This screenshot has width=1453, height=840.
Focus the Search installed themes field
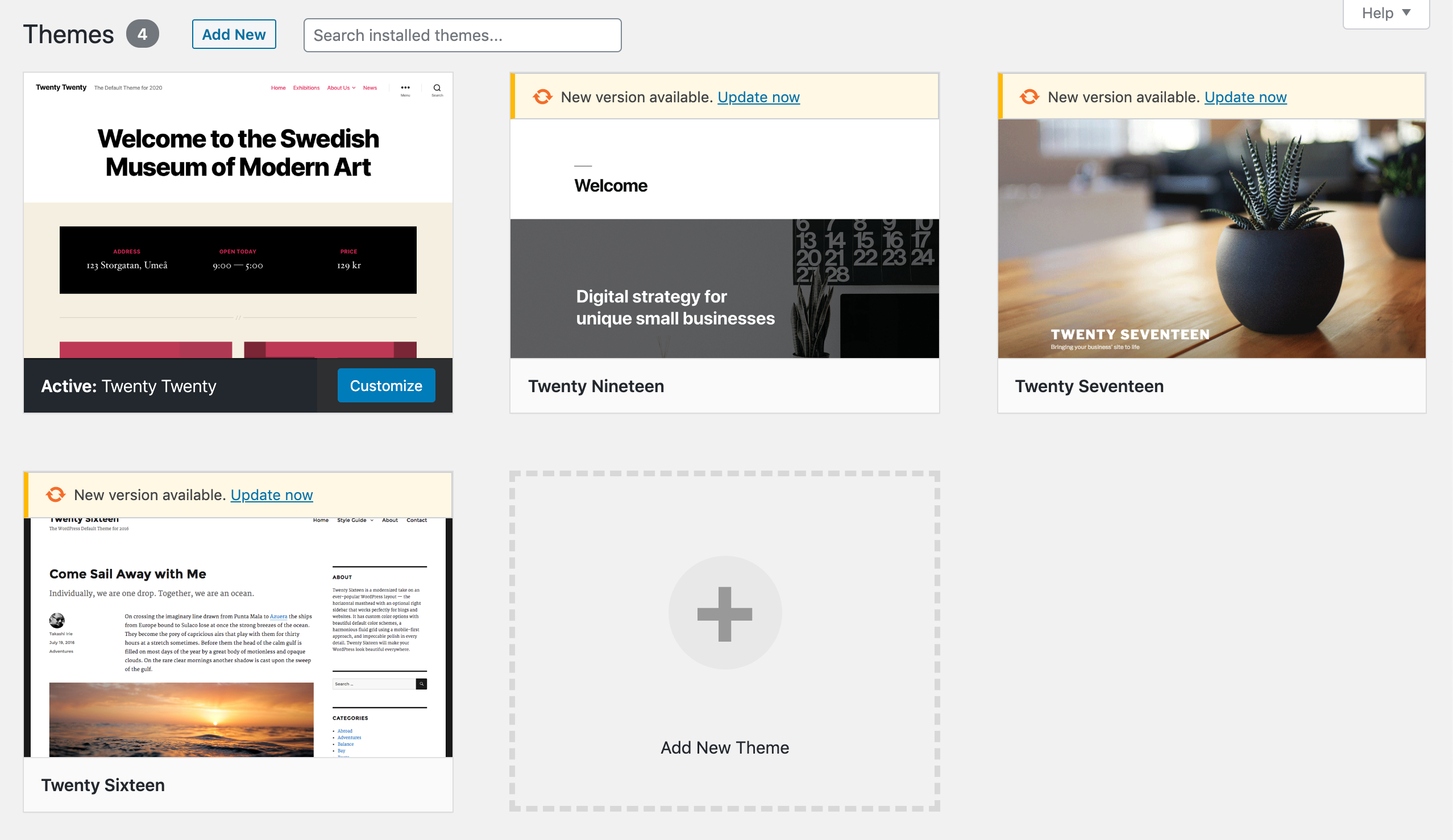coord(462,35)
